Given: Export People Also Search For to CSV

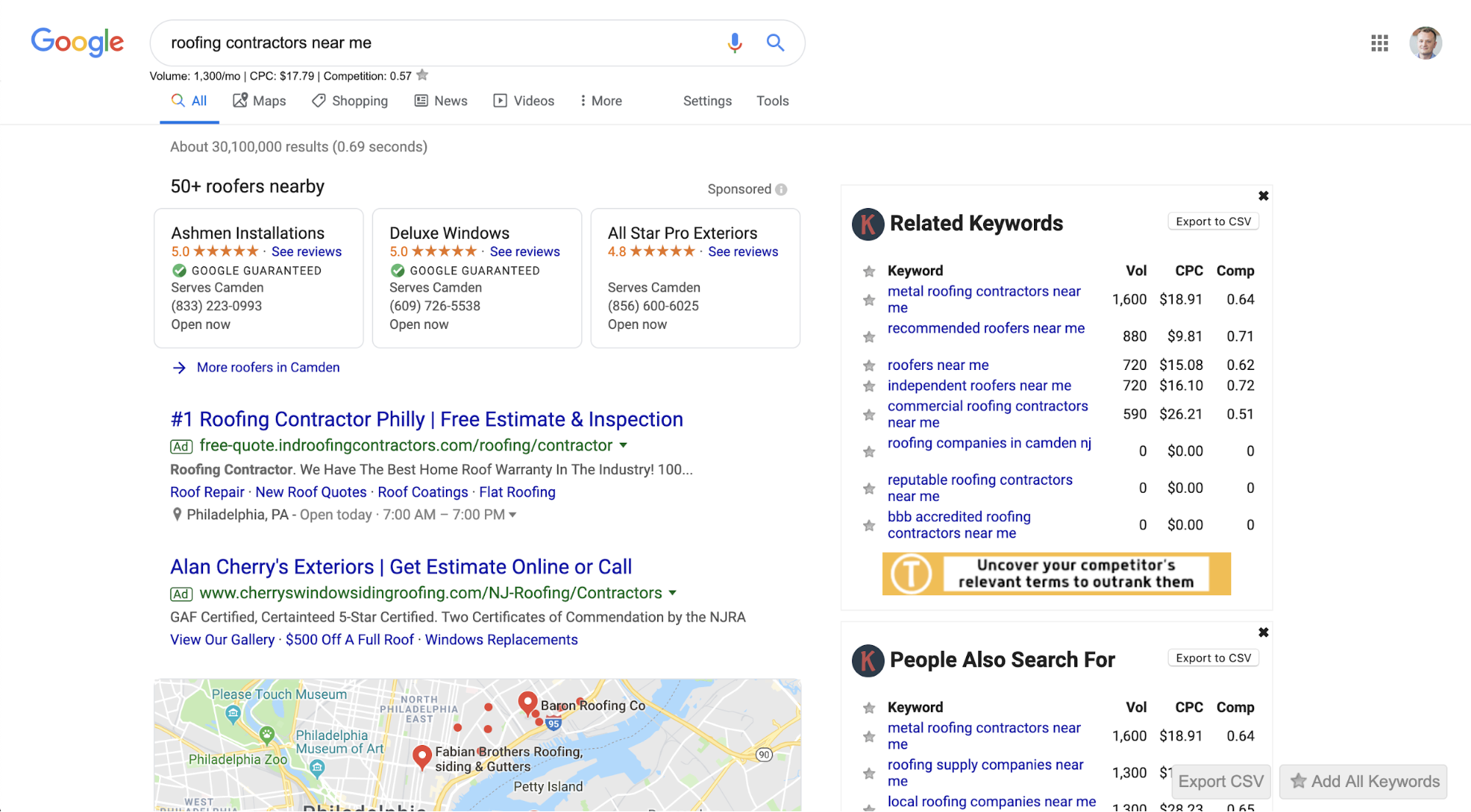Looking at the screenshot, I should click(x=1213, y=658).
